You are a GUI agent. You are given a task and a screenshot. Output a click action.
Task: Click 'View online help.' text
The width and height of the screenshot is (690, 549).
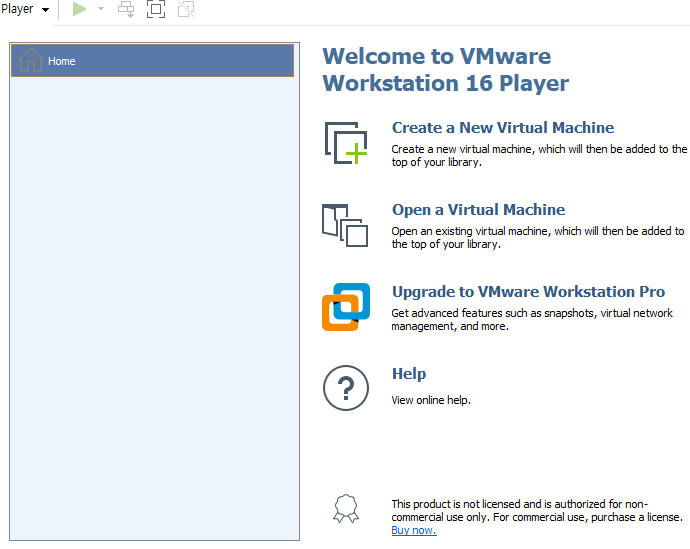click(x=431, y=400)
